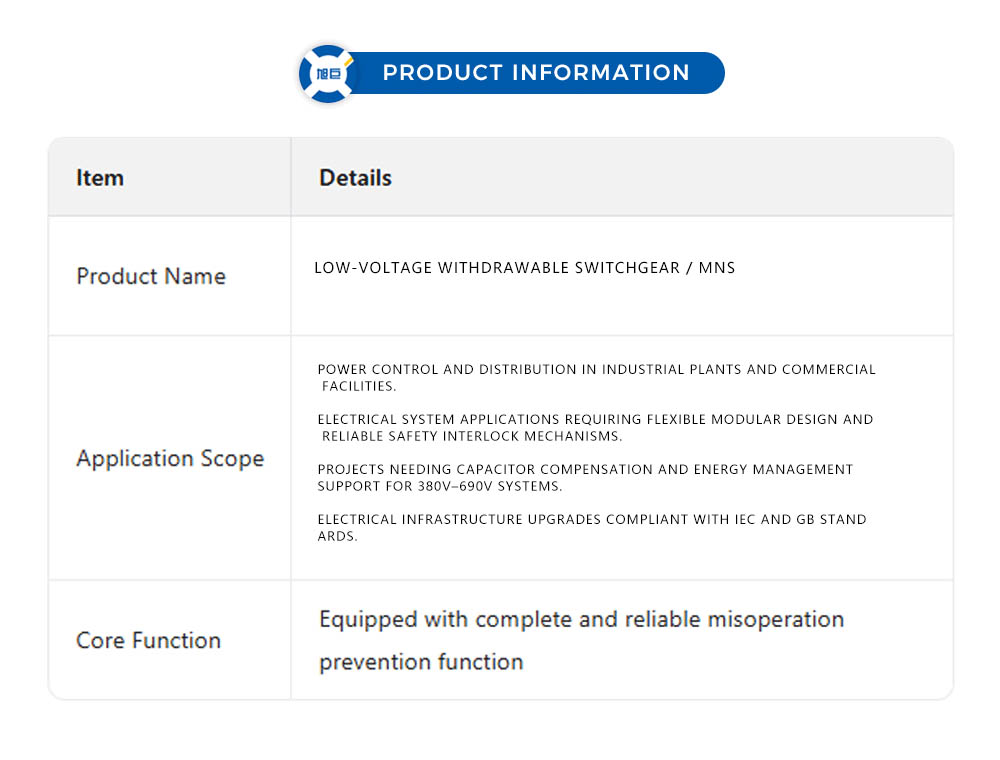Click the Reliable Safety Interlock Mechanisms line
The width and height of the screenshot is (1000, 760).
point(472,436)
